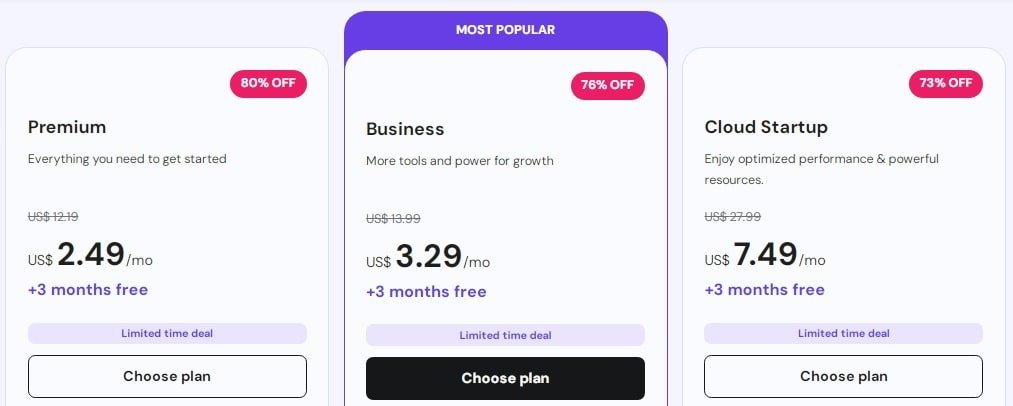Click the Business plan heading
This screenshot has height=406, width=1013.
point(405,129)
